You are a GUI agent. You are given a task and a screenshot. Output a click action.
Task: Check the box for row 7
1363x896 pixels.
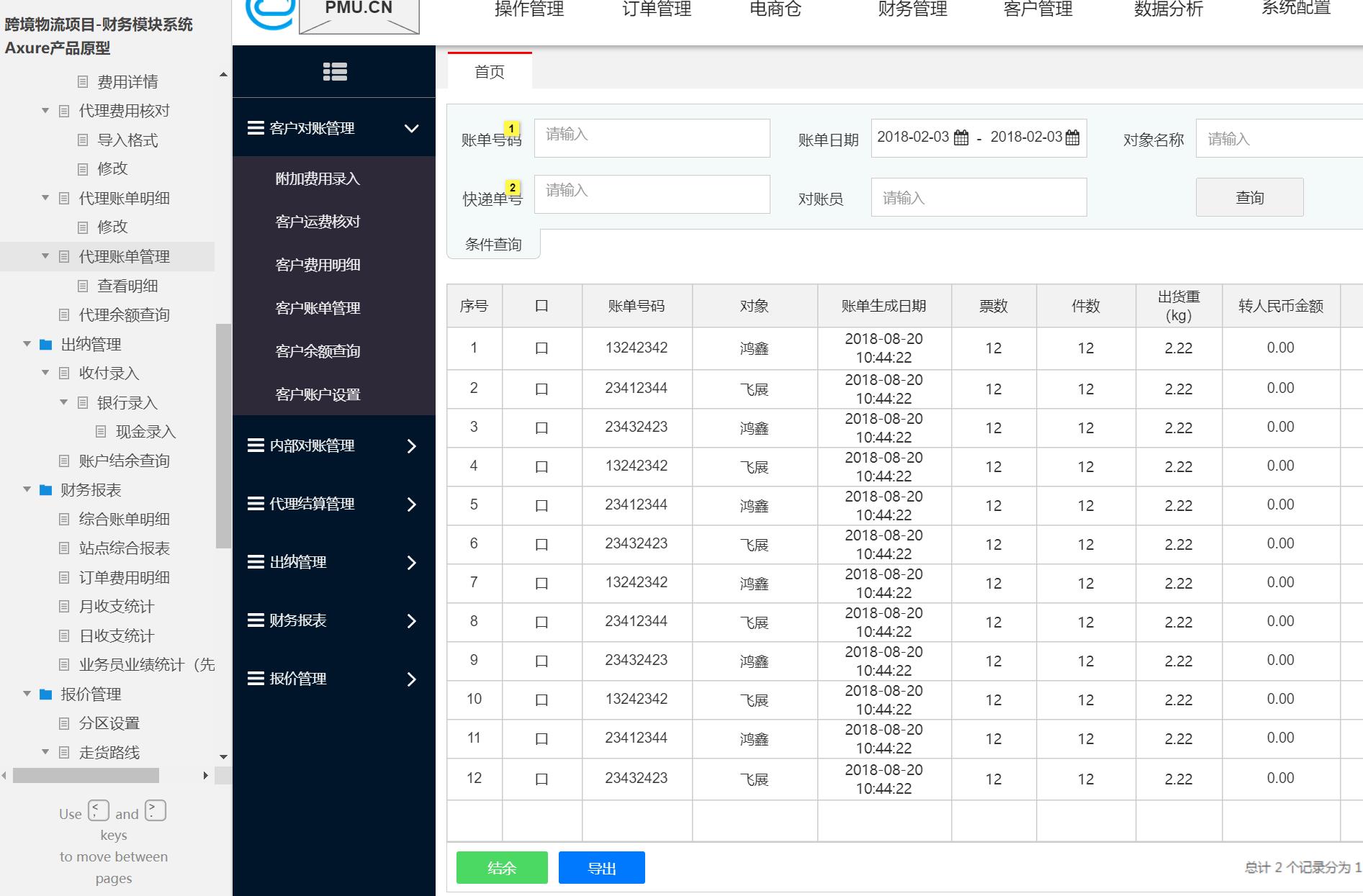542,584
